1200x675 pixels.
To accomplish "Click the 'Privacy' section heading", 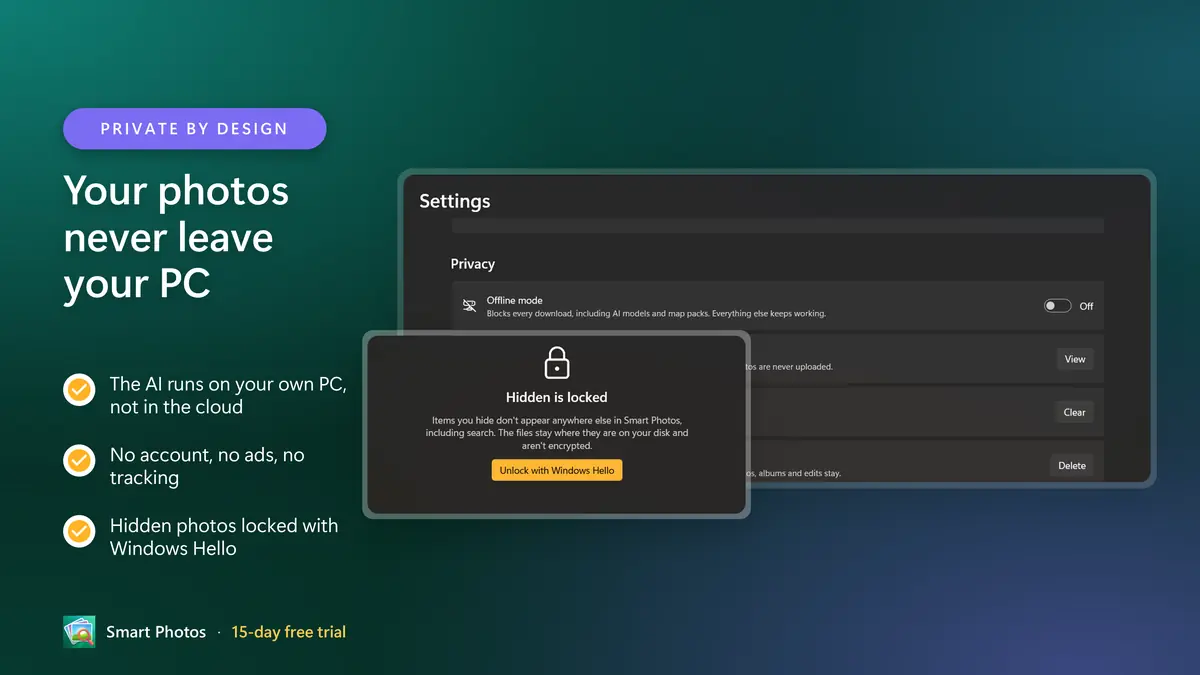I will tap(473, 264).
